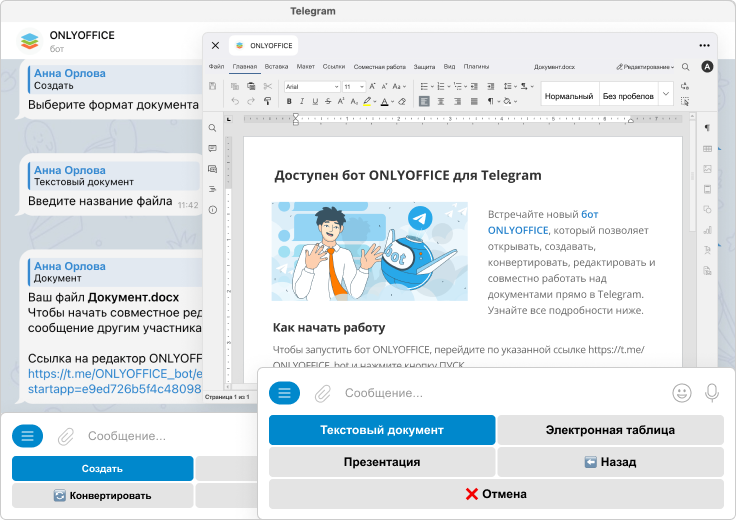Click the Select all icon below Replace
Viewport: 736px width, 520px height.
685,101
